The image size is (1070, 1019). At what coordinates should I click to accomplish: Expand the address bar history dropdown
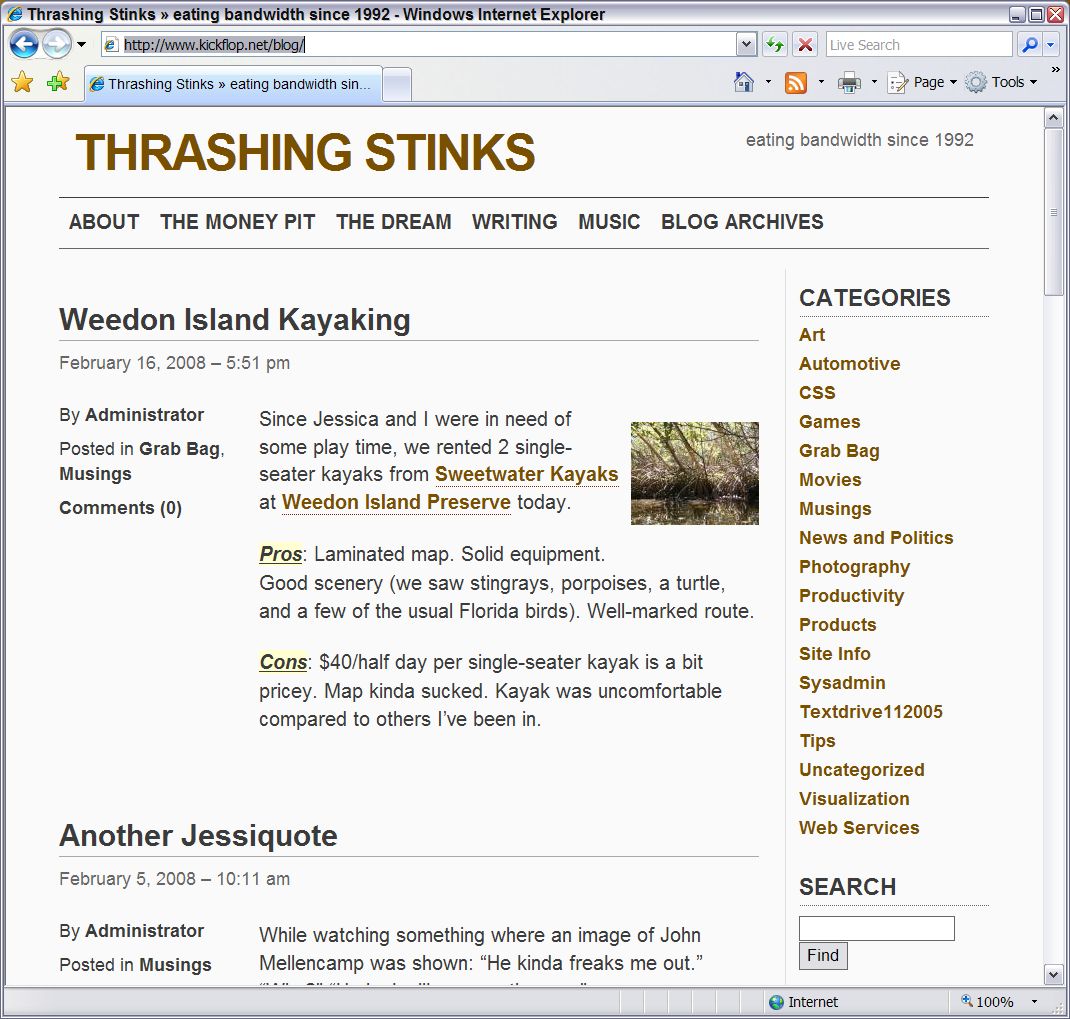coord(746,44)
